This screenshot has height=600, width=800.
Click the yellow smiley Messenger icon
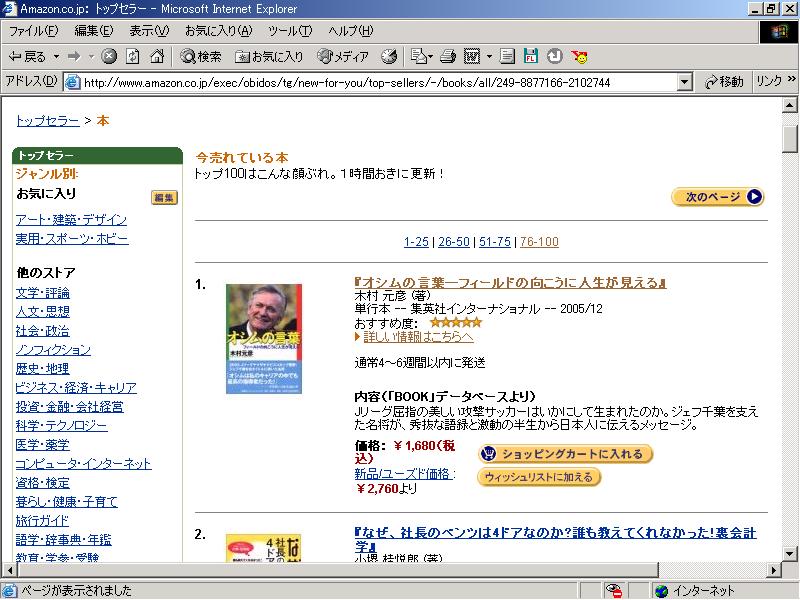coord(580,56)
